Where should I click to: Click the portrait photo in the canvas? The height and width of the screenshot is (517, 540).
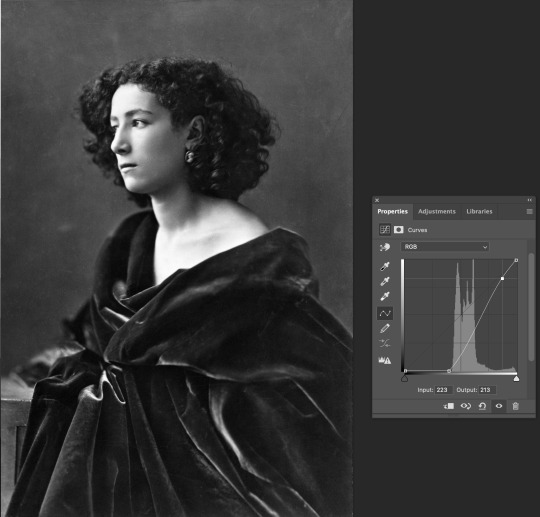(x=177, y=258)
